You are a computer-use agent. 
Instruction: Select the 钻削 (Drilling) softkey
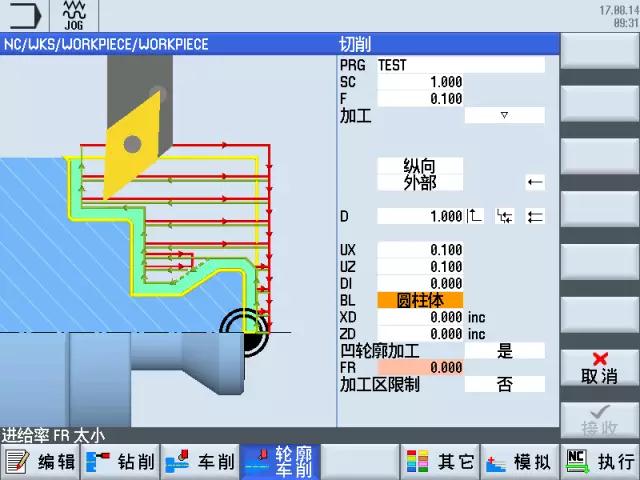coord(120,461)
